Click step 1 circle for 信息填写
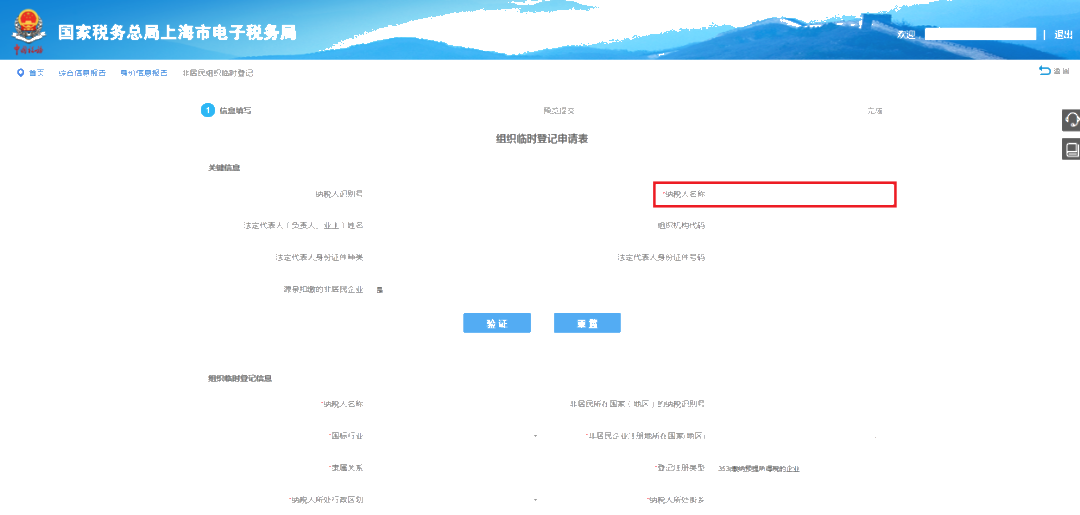 tap(208, 110)
